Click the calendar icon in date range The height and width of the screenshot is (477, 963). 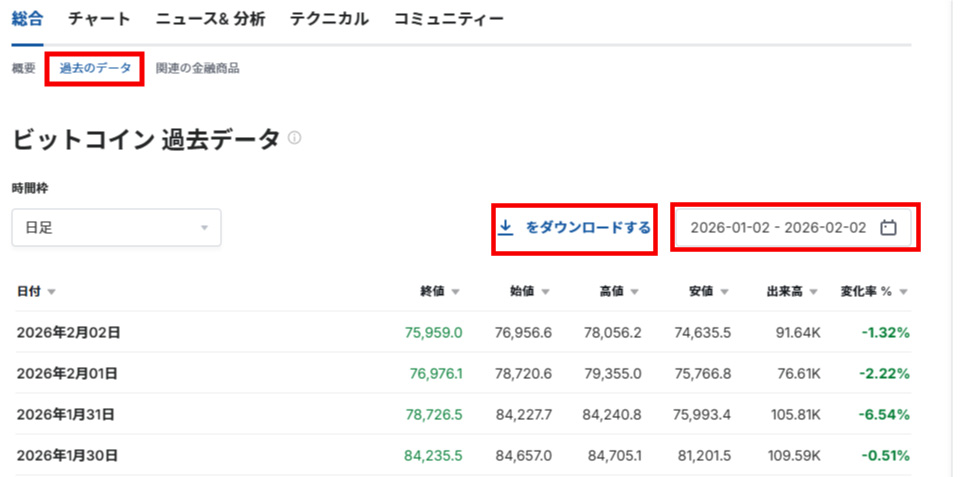(888, 228)
